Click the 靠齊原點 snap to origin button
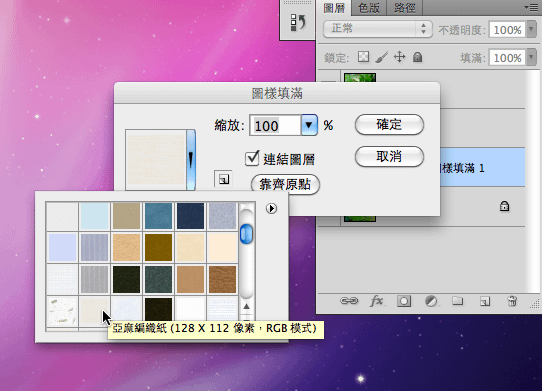Viewport: 542px width, 391px height. click(x=285, y=184)
